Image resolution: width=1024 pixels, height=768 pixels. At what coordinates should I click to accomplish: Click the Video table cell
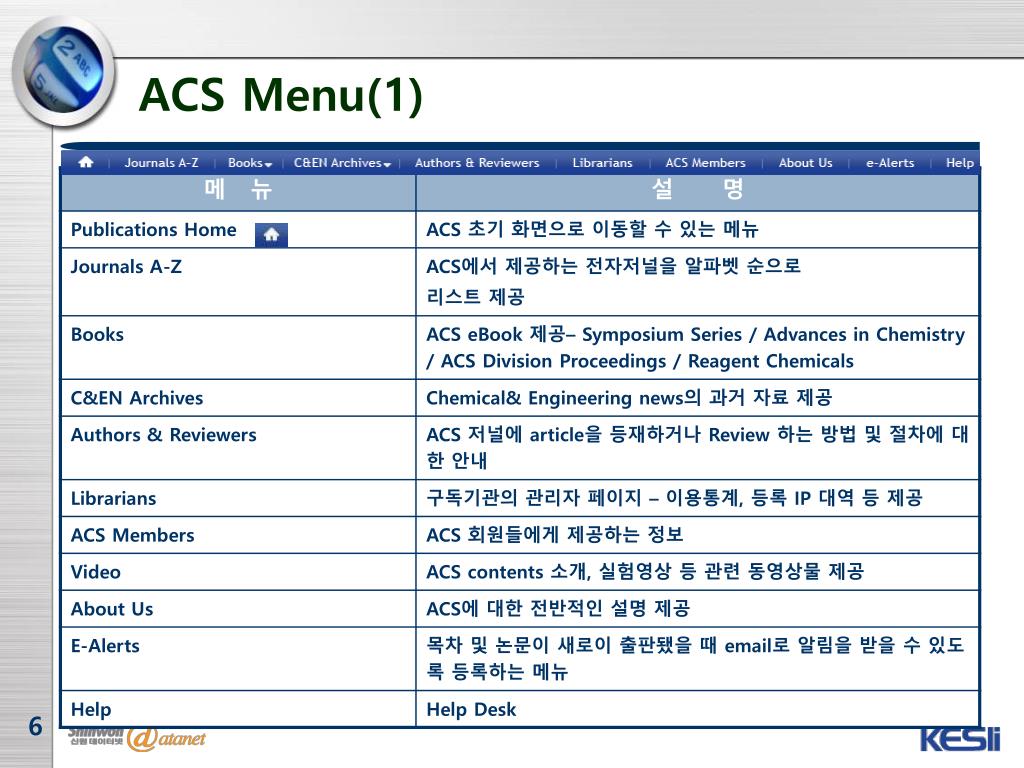(x=238, y=572)
